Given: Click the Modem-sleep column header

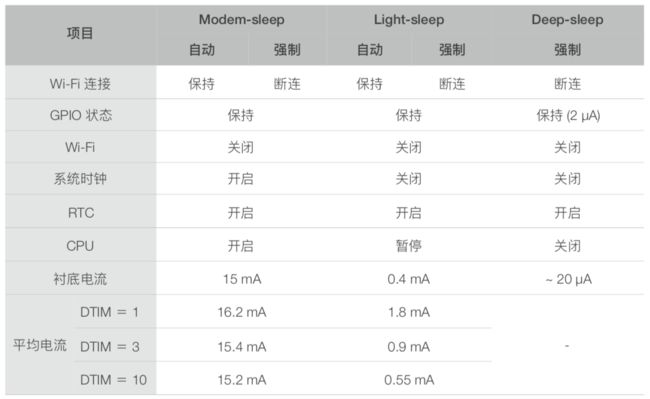Looking at the screenshot, I should (242, 19).
